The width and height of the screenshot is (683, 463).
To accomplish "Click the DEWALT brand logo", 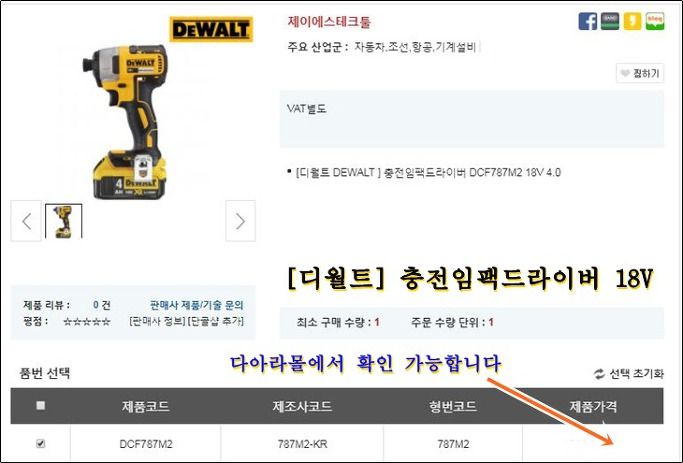I will [x=211, y=30].
